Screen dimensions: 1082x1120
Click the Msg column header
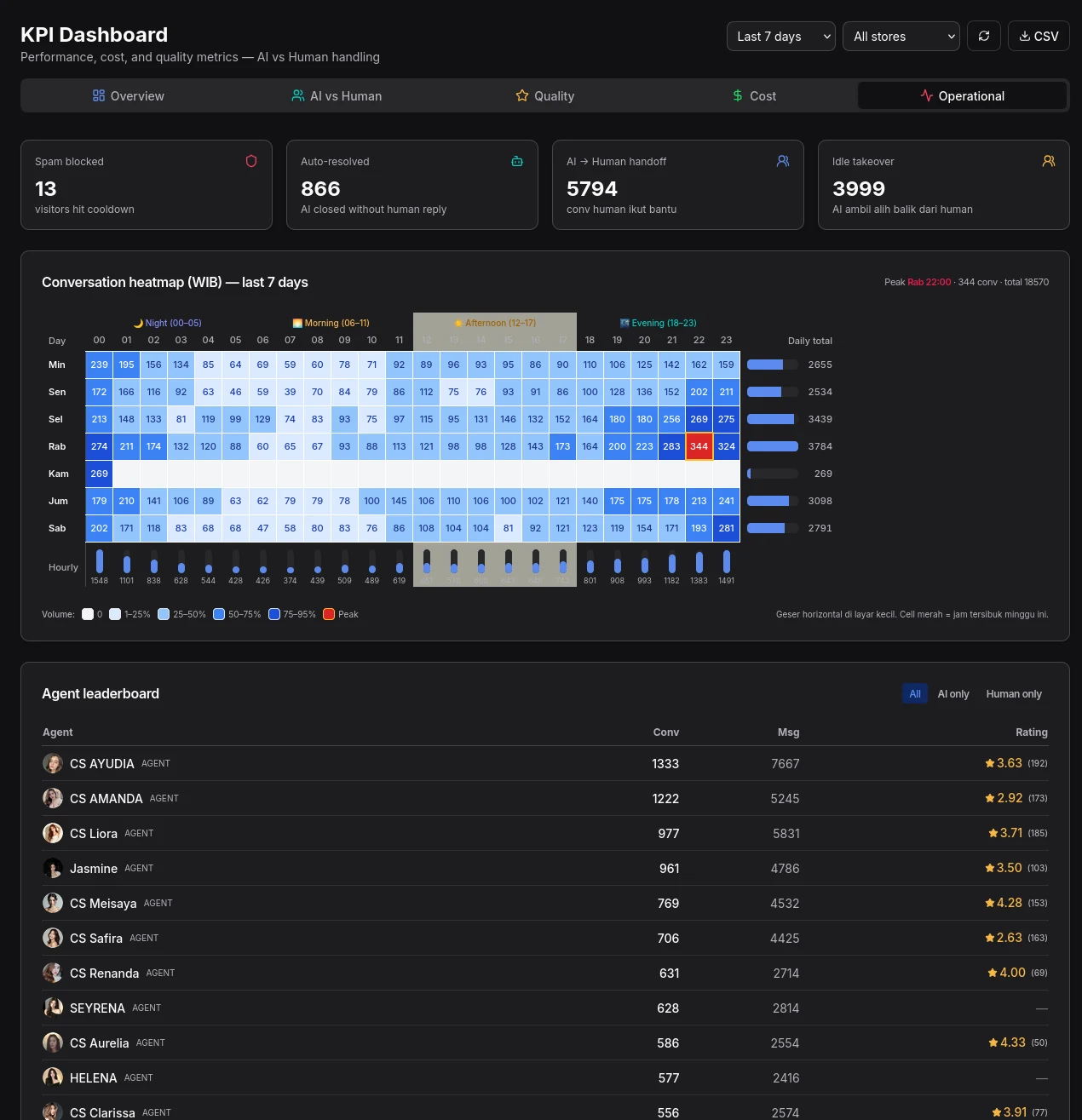pos(789,732)
